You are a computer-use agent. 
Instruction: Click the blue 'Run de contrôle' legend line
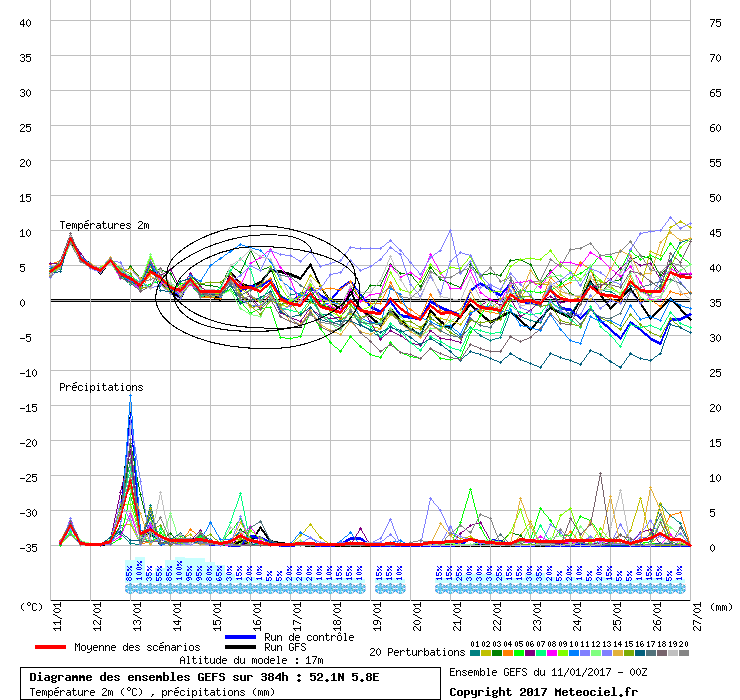coord(240,637)
